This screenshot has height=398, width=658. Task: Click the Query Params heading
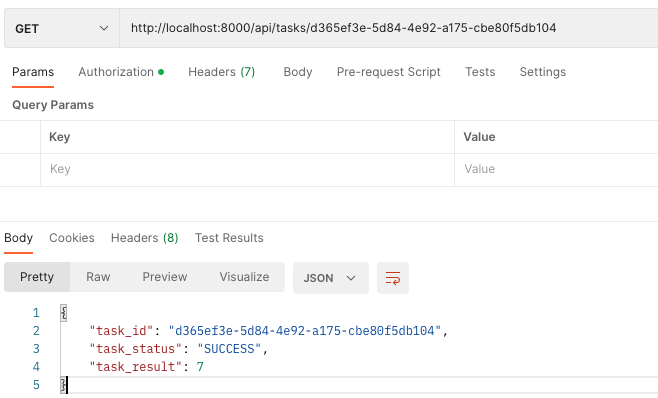pos(53,105)
